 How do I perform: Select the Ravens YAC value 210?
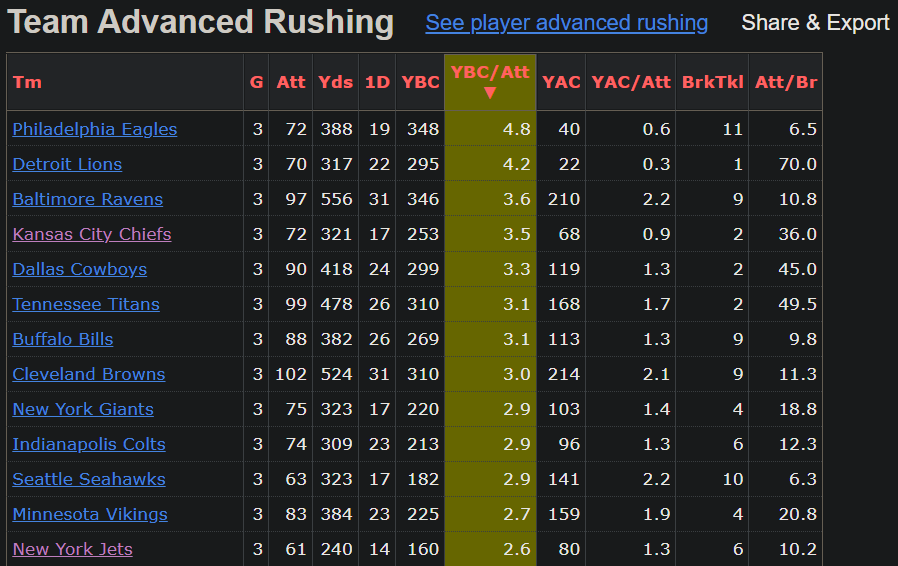564,199
